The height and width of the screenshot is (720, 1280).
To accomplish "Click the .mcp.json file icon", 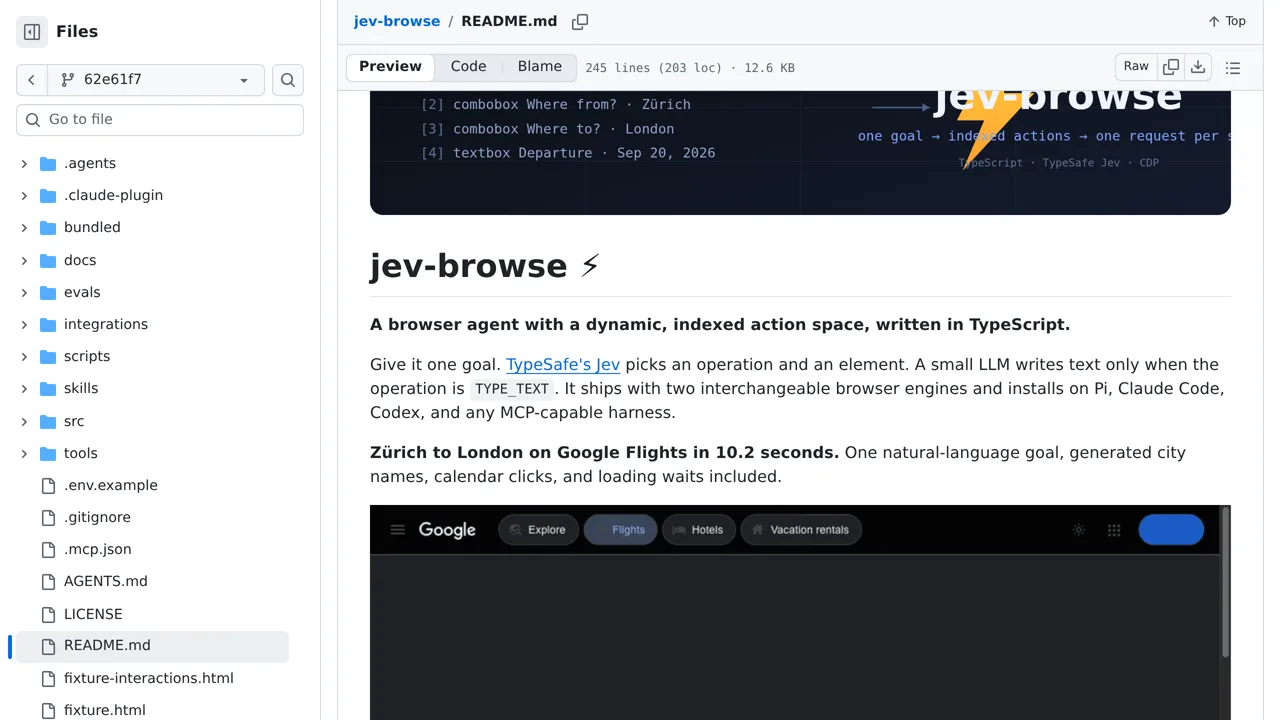I will [48, 549].
